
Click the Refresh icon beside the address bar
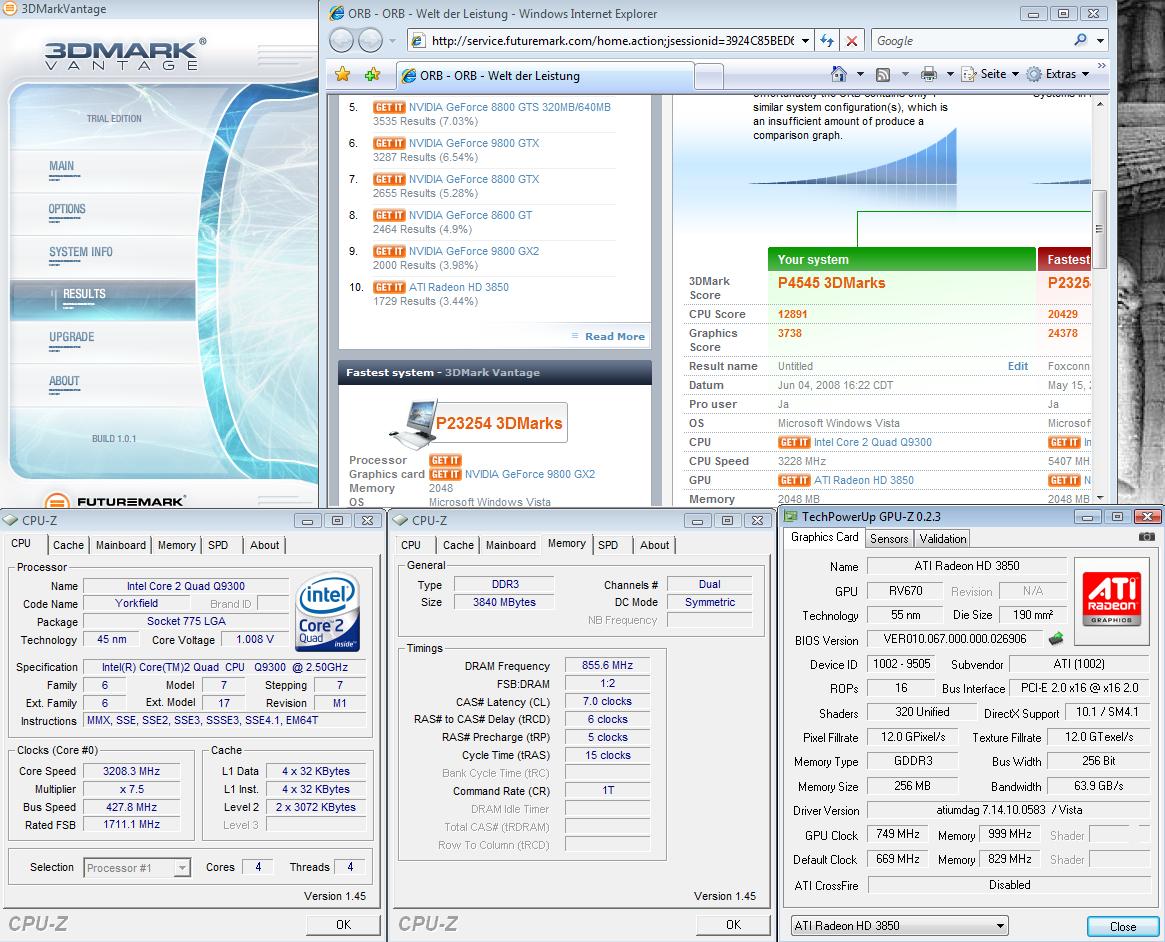(826, 41)
